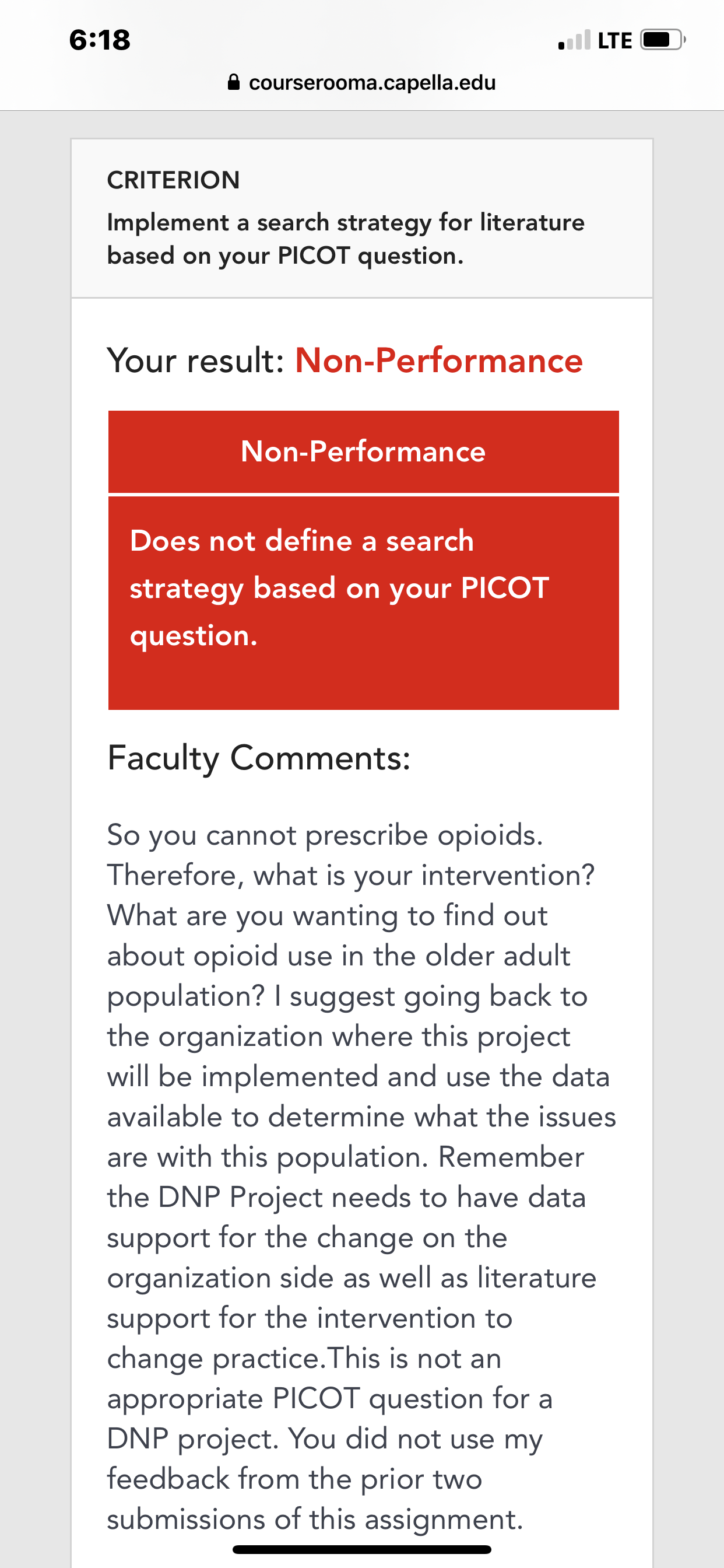Tap the Faculty Comments heading
This screenshot has height=1568, width=724.
point(259,758)
